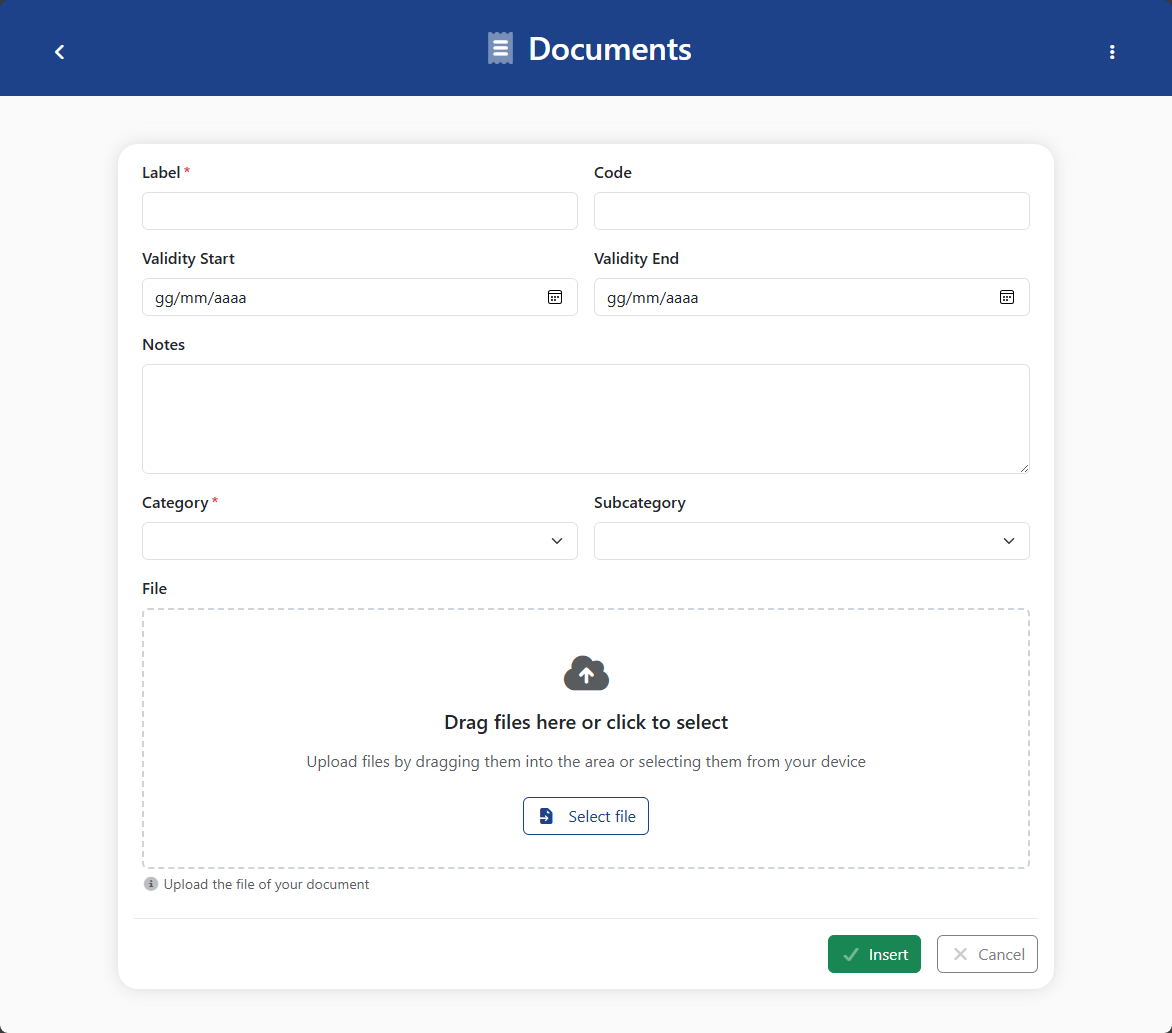The image size is (1172, 1033).
Task: Click the info icon near the upload hint
Action: tap(150, 883)
